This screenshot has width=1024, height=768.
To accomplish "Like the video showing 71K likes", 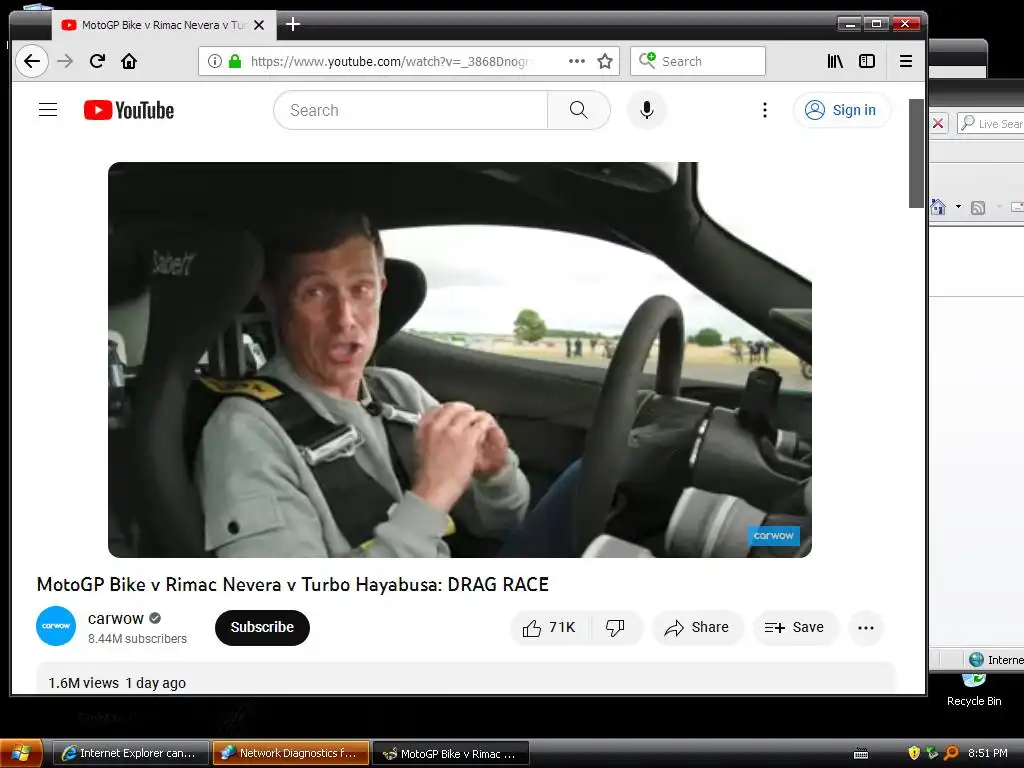I will pos(550,628).
